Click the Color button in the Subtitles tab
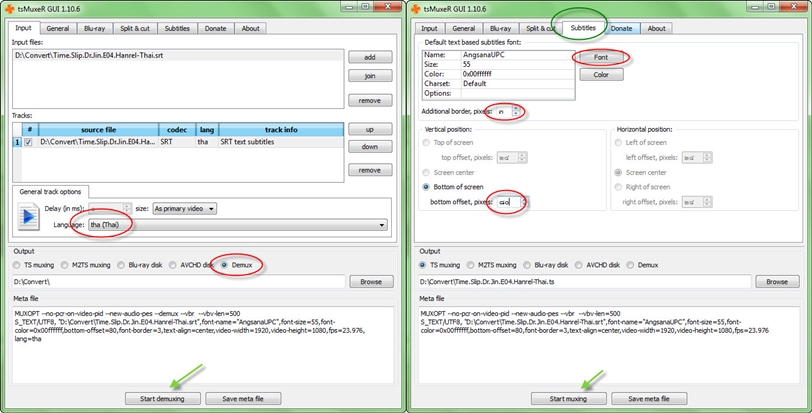The image size is (812, 413). tap(601, 75)
